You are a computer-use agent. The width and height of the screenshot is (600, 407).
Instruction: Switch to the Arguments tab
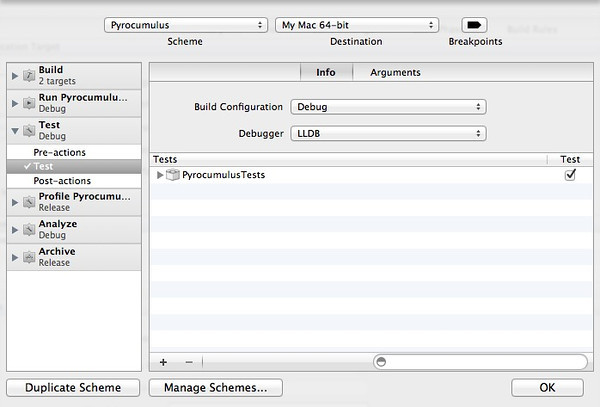click(x=395, y=72)
